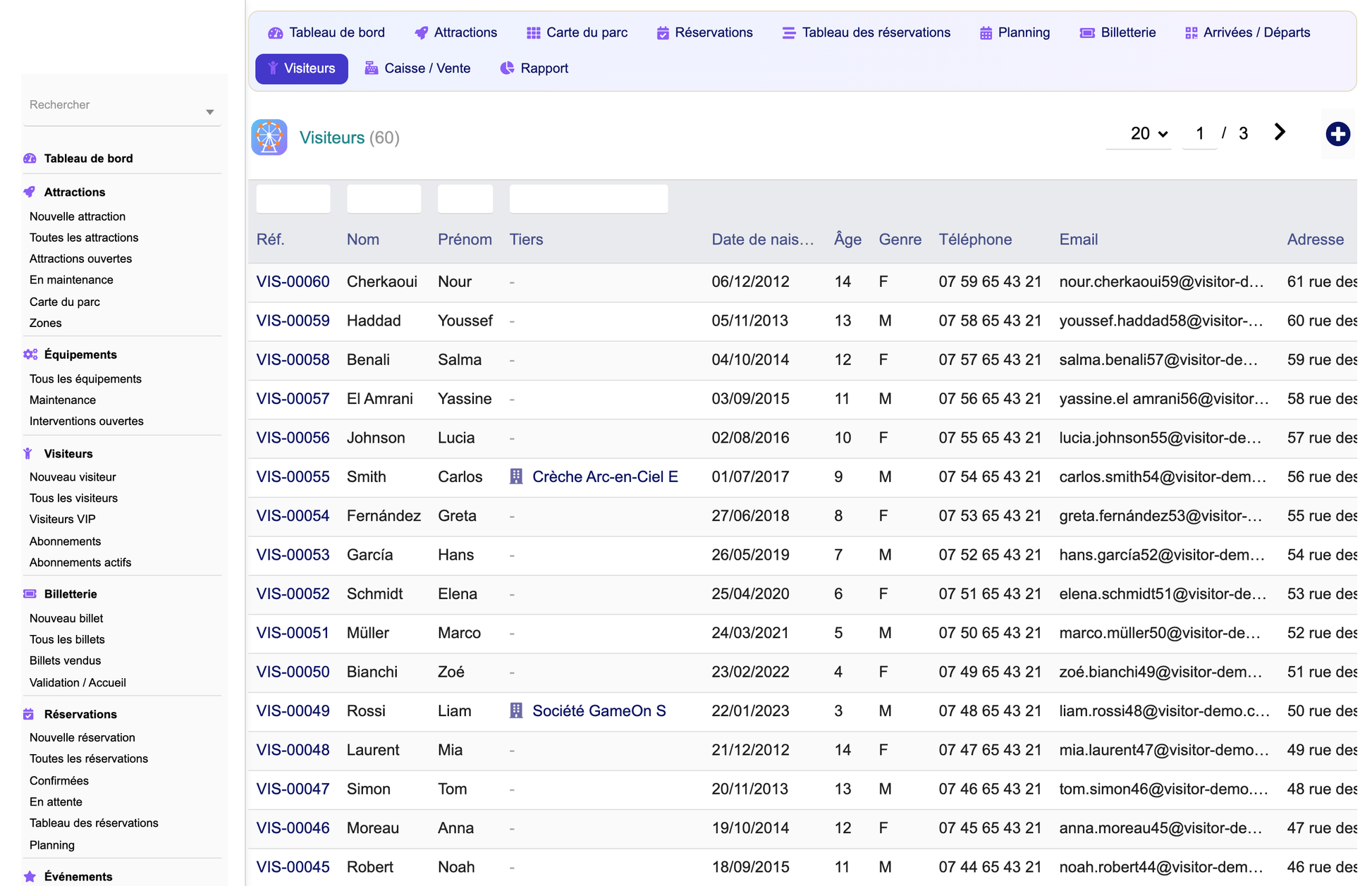
Task: Open visitor record VIS-00055
Action: [293, 476]
